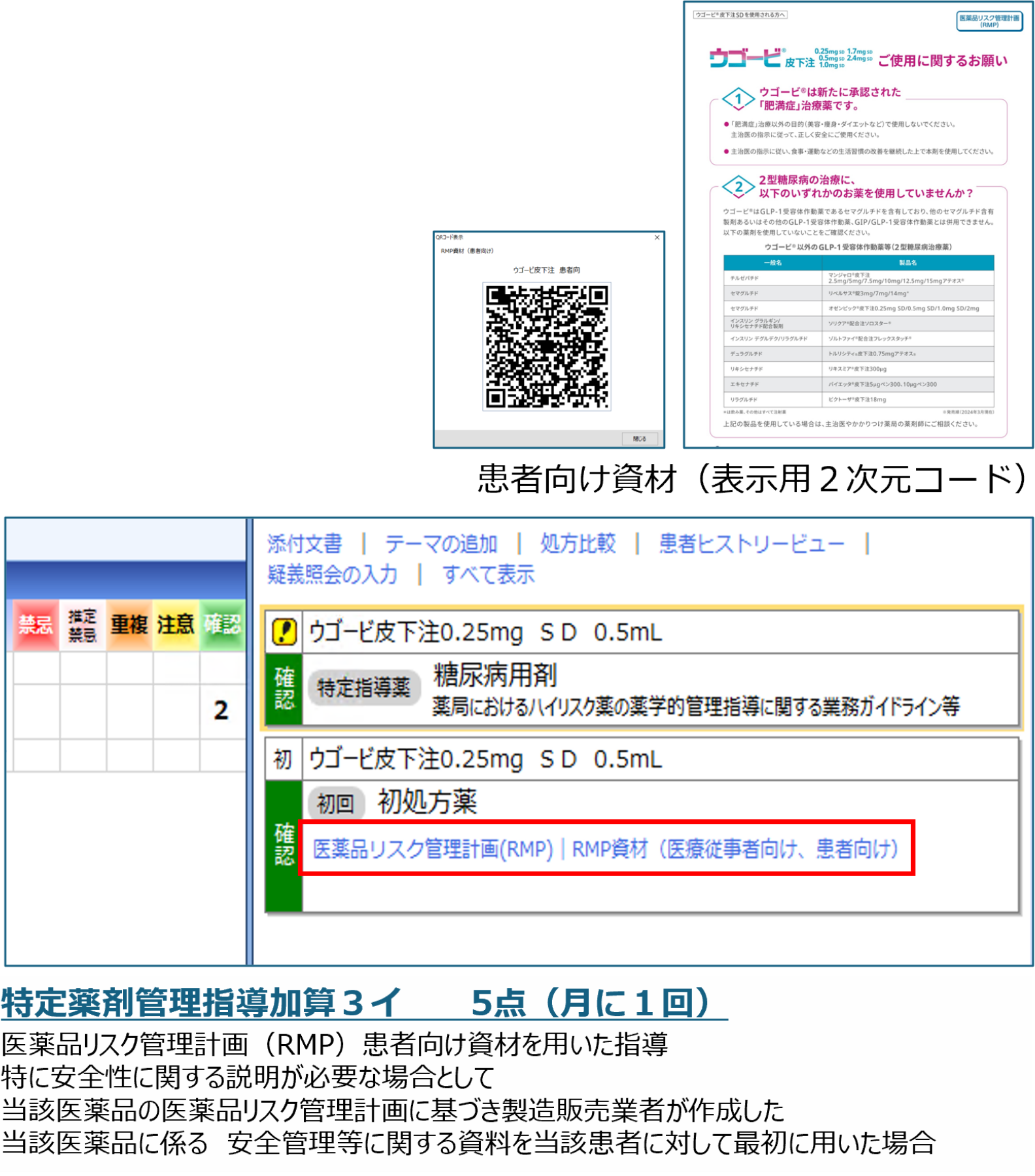Open the 添付文書 link

pyautogui.click(x=304, y=544)
